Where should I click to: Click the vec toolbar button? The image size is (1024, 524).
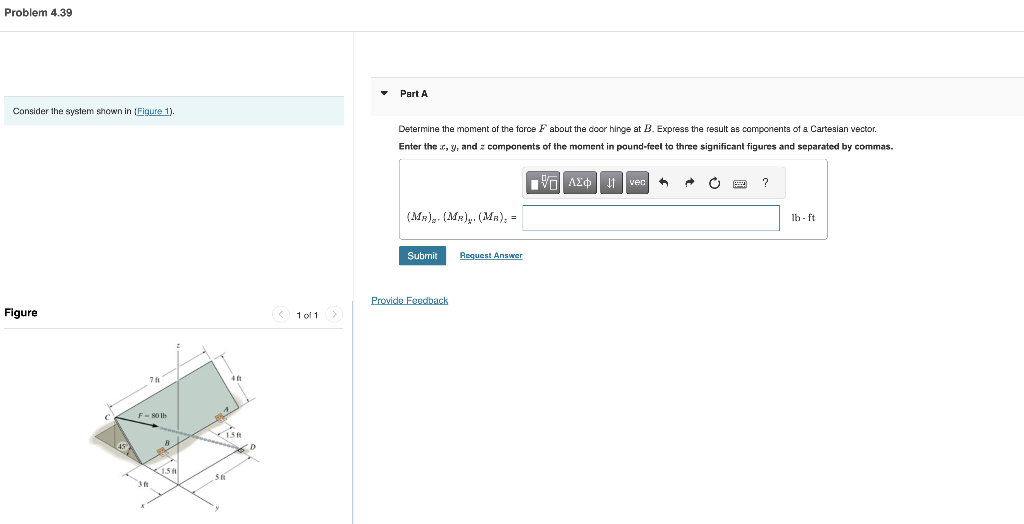point(637,183)
